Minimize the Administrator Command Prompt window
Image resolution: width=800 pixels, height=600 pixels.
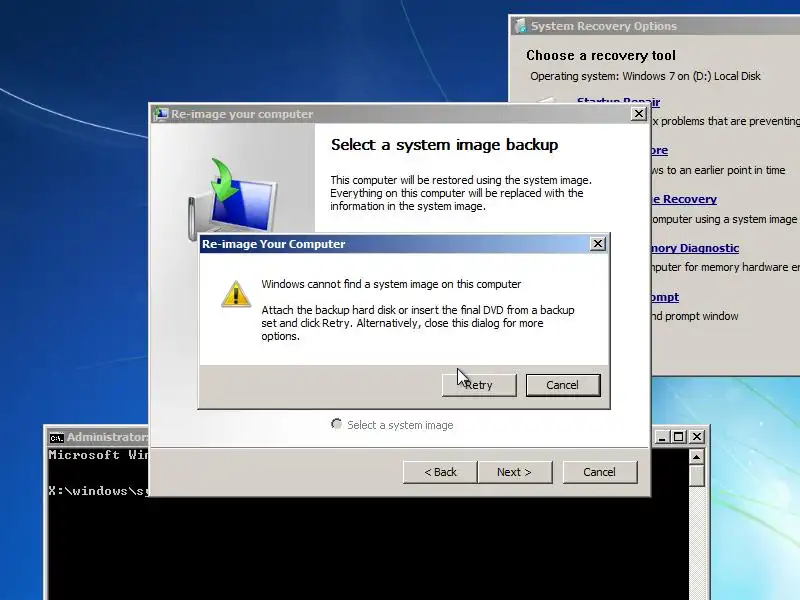point(662,437)
